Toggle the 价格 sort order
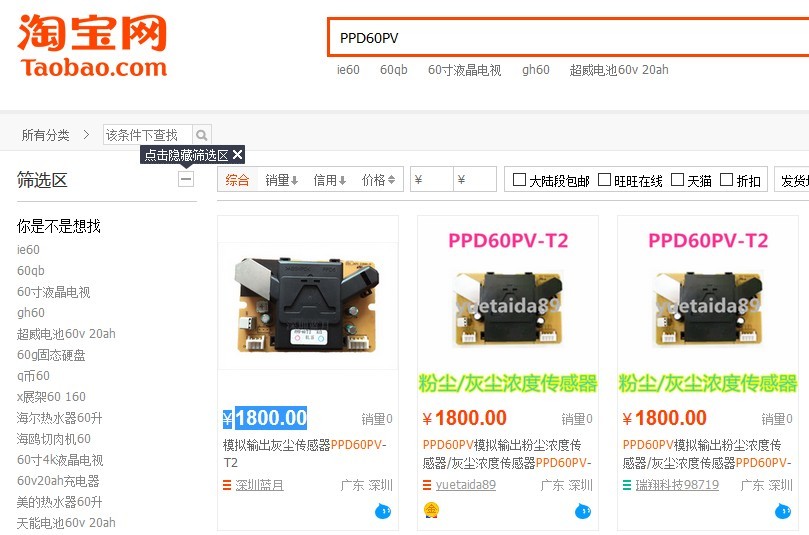 pos(378,180)
